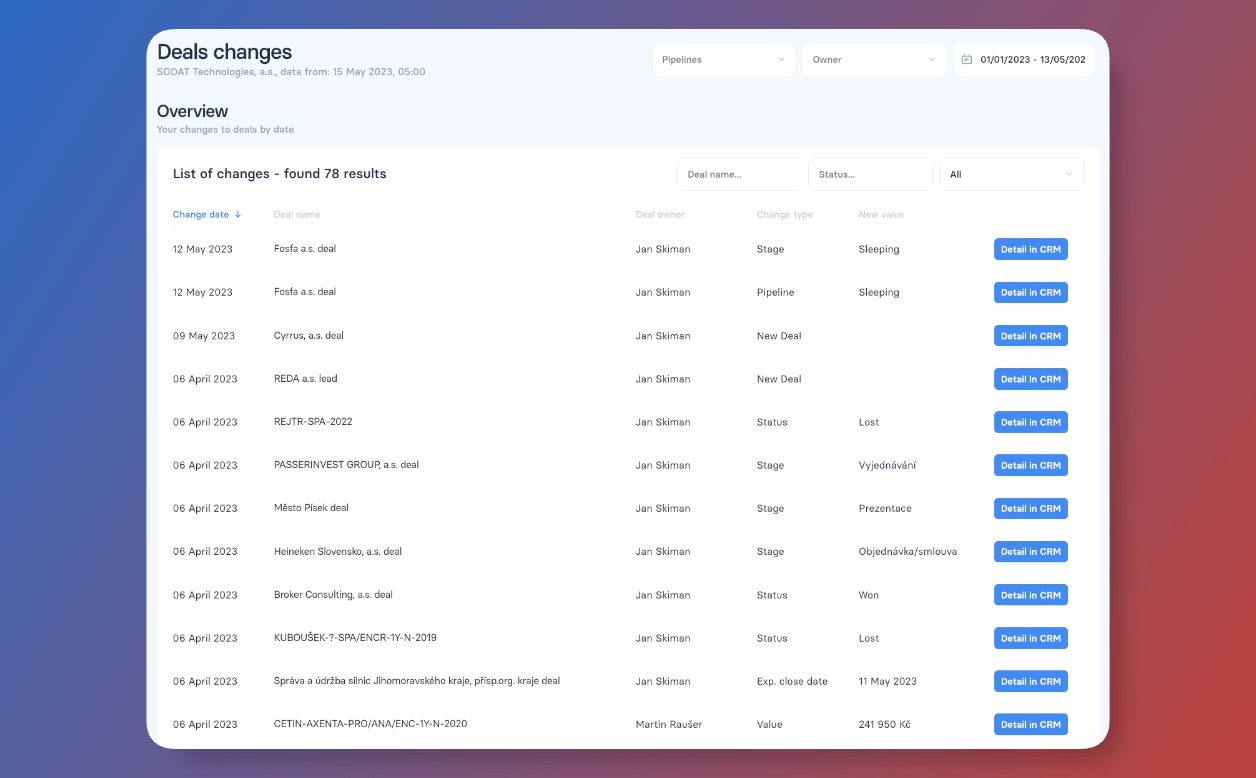This screenshot has width=1256, height=778.
Task: Click the New value column header
Action: [x=881, y=214]
